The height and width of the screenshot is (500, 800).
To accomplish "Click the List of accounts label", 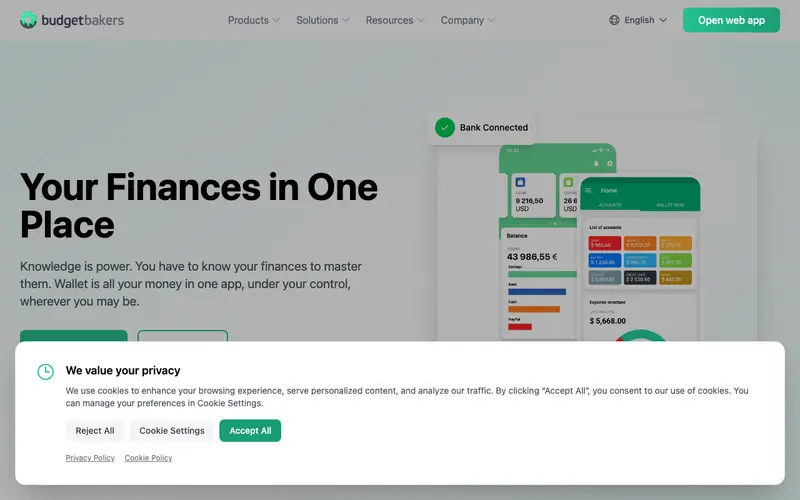I will pos(605,227).
